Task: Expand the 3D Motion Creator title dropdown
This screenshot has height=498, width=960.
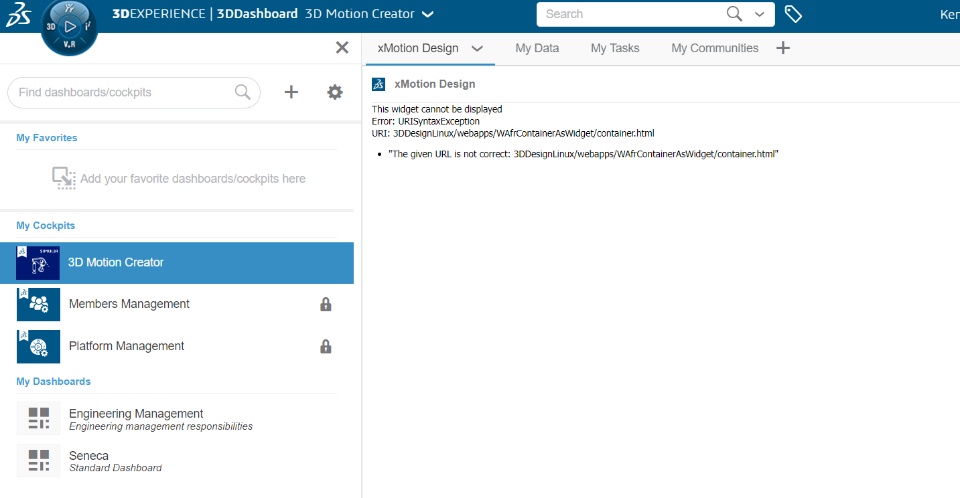Action: (428, 14)
